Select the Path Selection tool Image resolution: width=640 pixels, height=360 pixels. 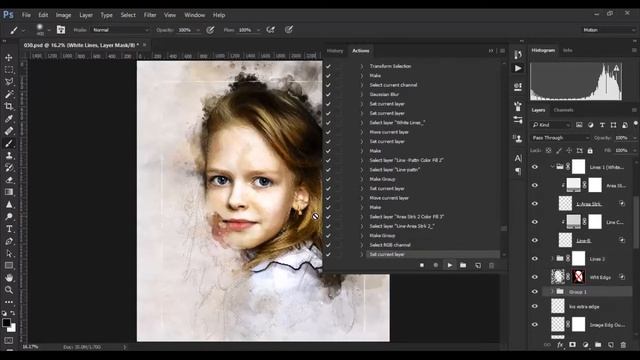pyautogui.click(x=9, y=253)
